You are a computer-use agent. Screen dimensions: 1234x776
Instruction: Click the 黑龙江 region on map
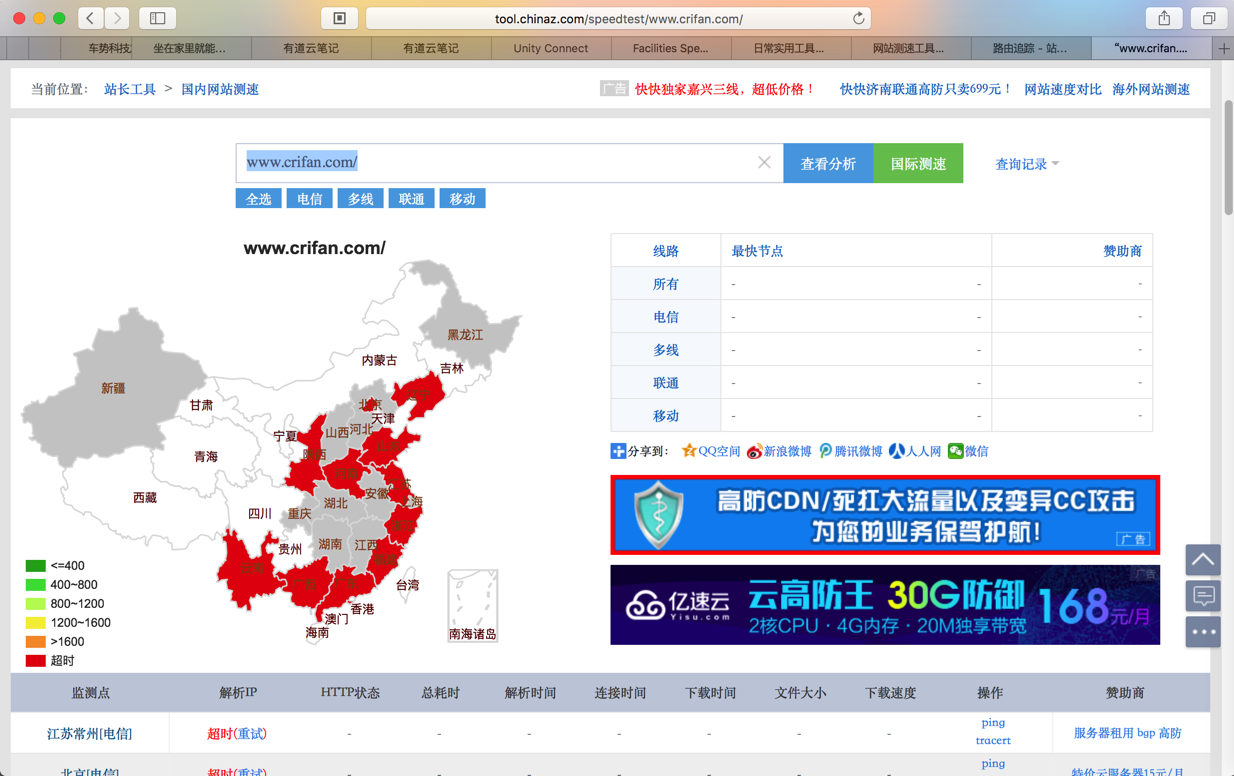point(465,334)
